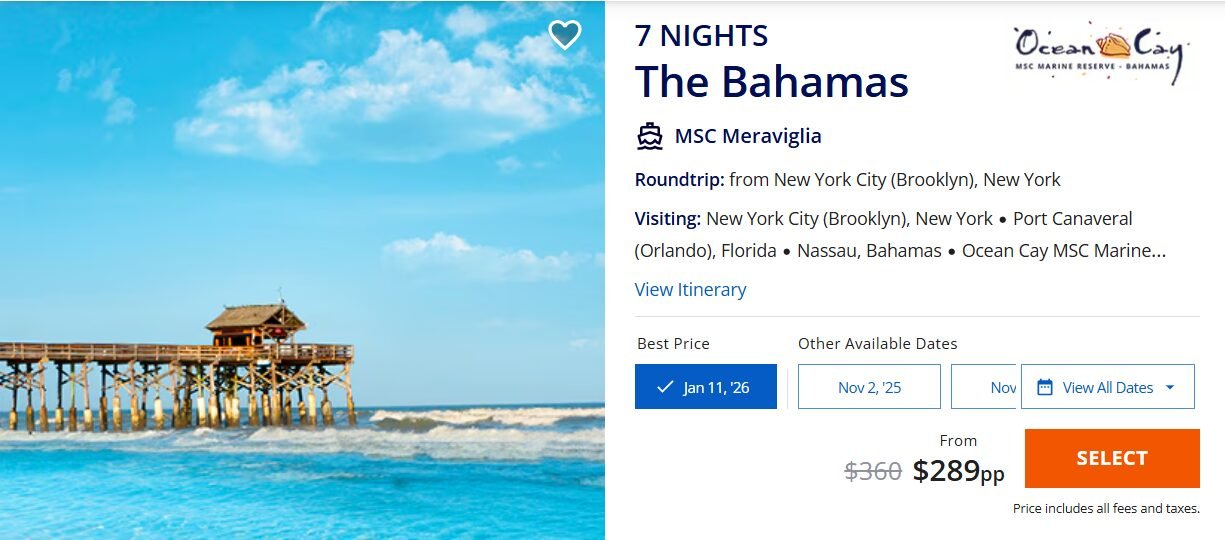Click the checkmark icon on the Jan 11 date
This screenshot has width=1225, height=540.
click(665, 387)
